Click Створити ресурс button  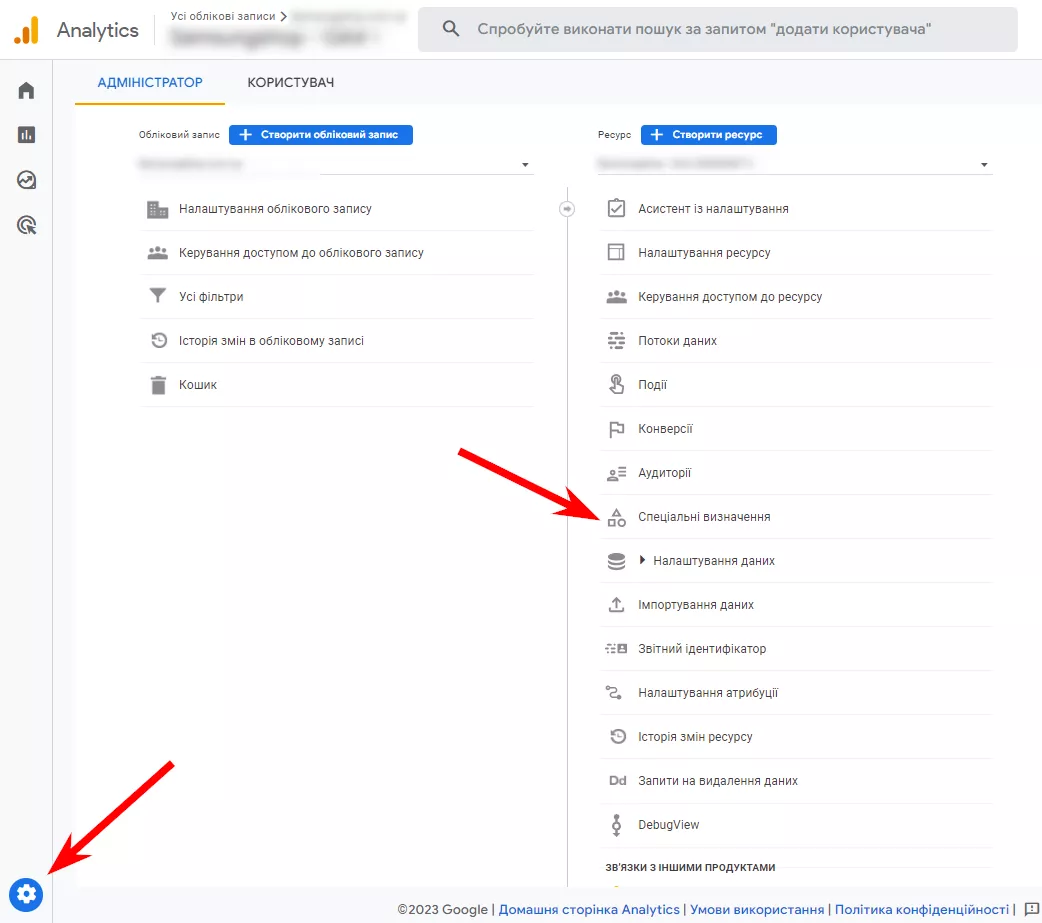(708, 135)
